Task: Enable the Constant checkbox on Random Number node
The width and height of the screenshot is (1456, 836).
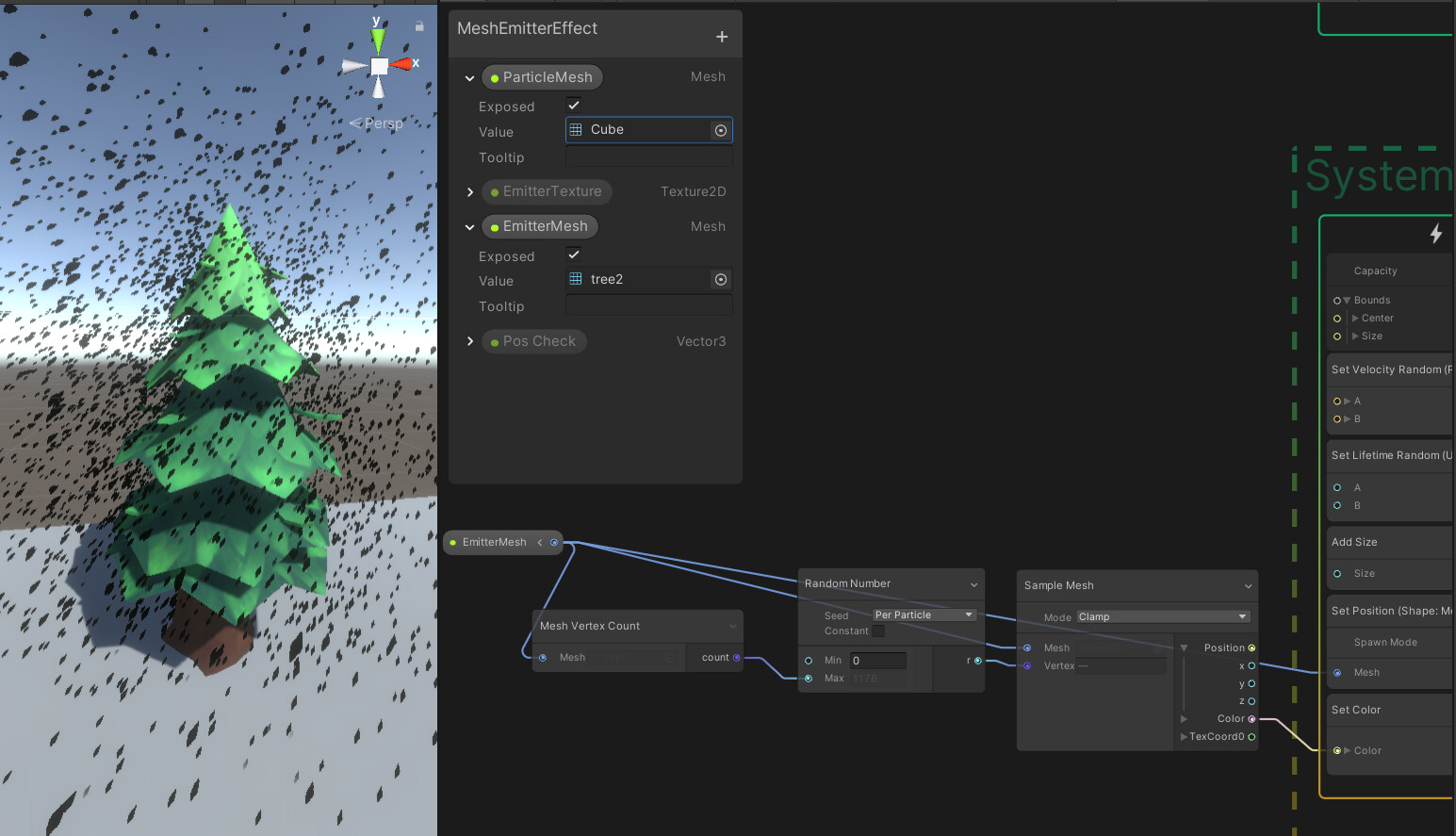Action: point(878,631)
